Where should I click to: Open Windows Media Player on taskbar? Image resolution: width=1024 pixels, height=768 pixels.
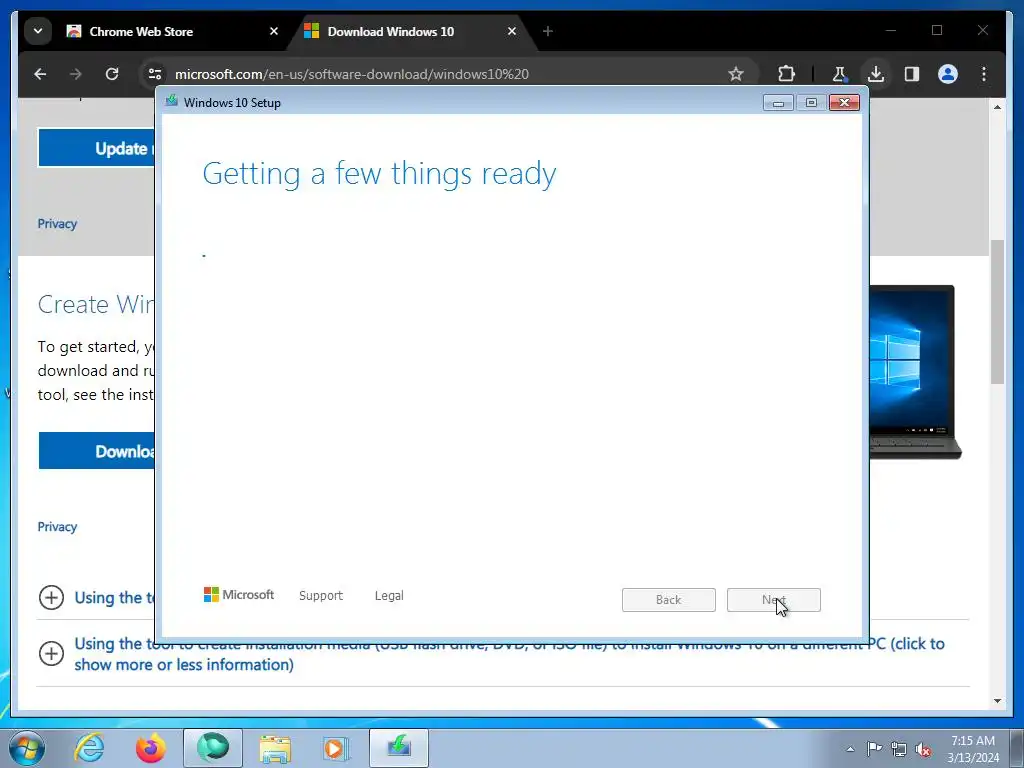point(336,748)
